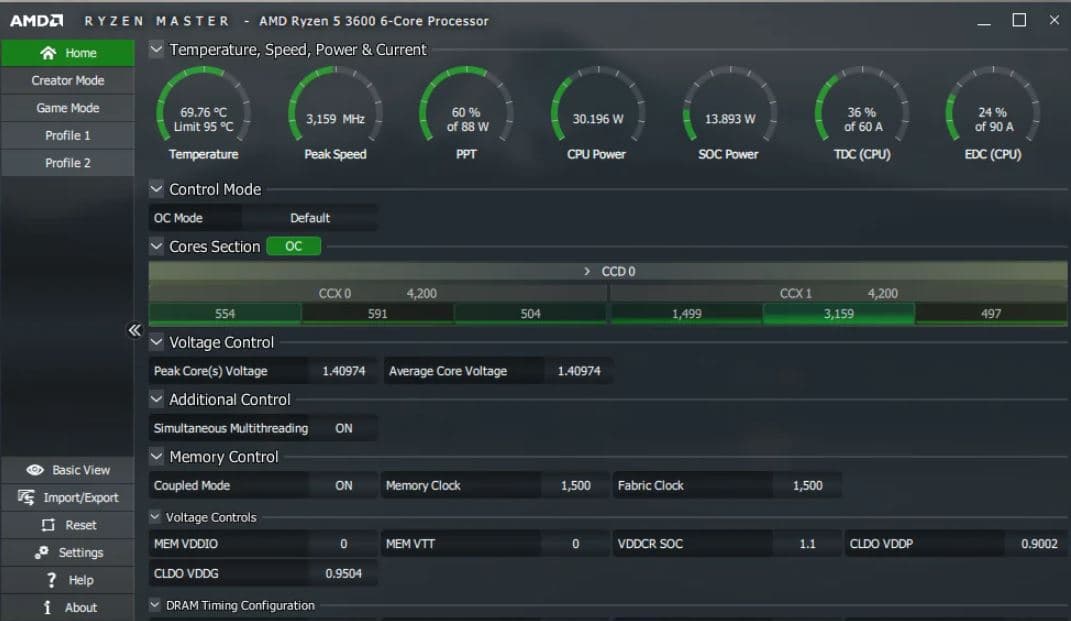Toggle Coupled Mode ON value
The height and width of the screenshot is (621, 1071).
point(343,485)
